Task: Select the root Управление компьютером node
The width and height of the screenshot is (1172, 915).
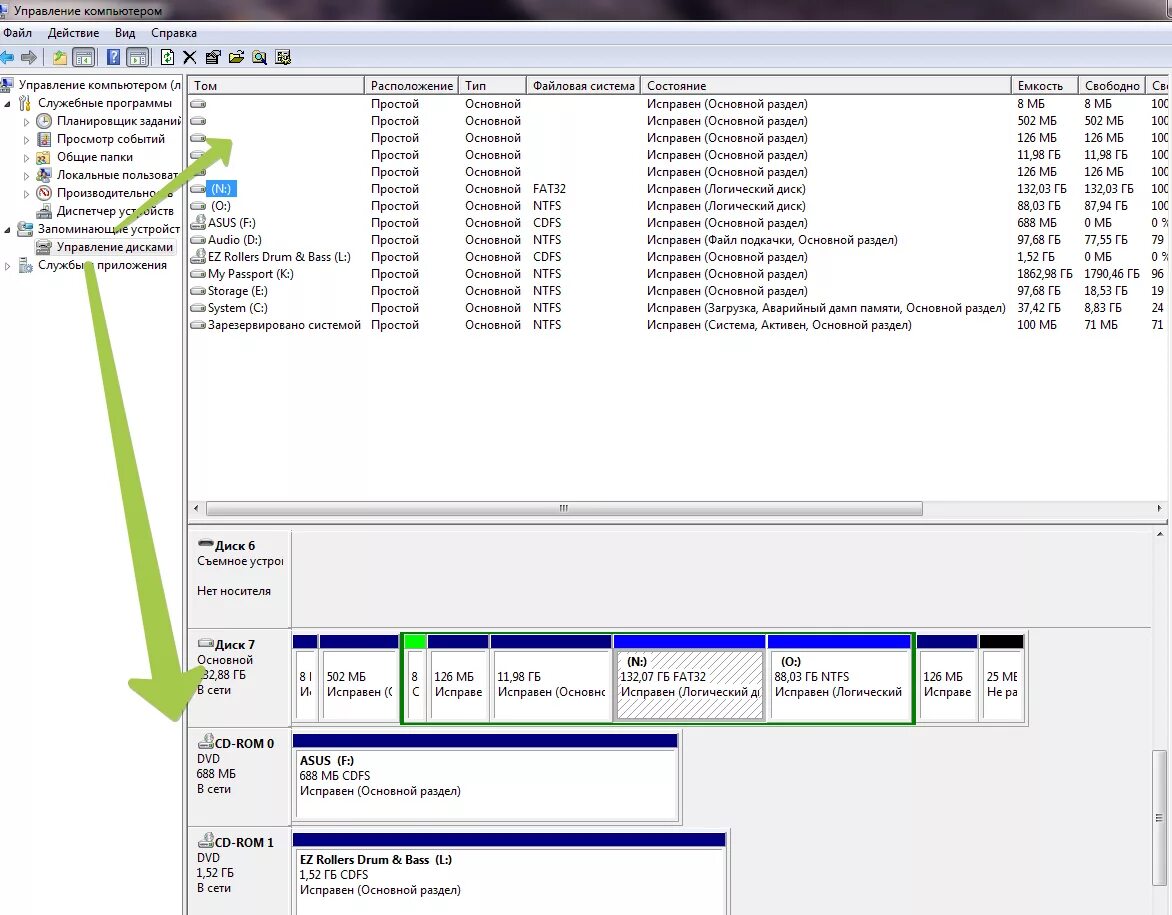Action: coord(99,84)
